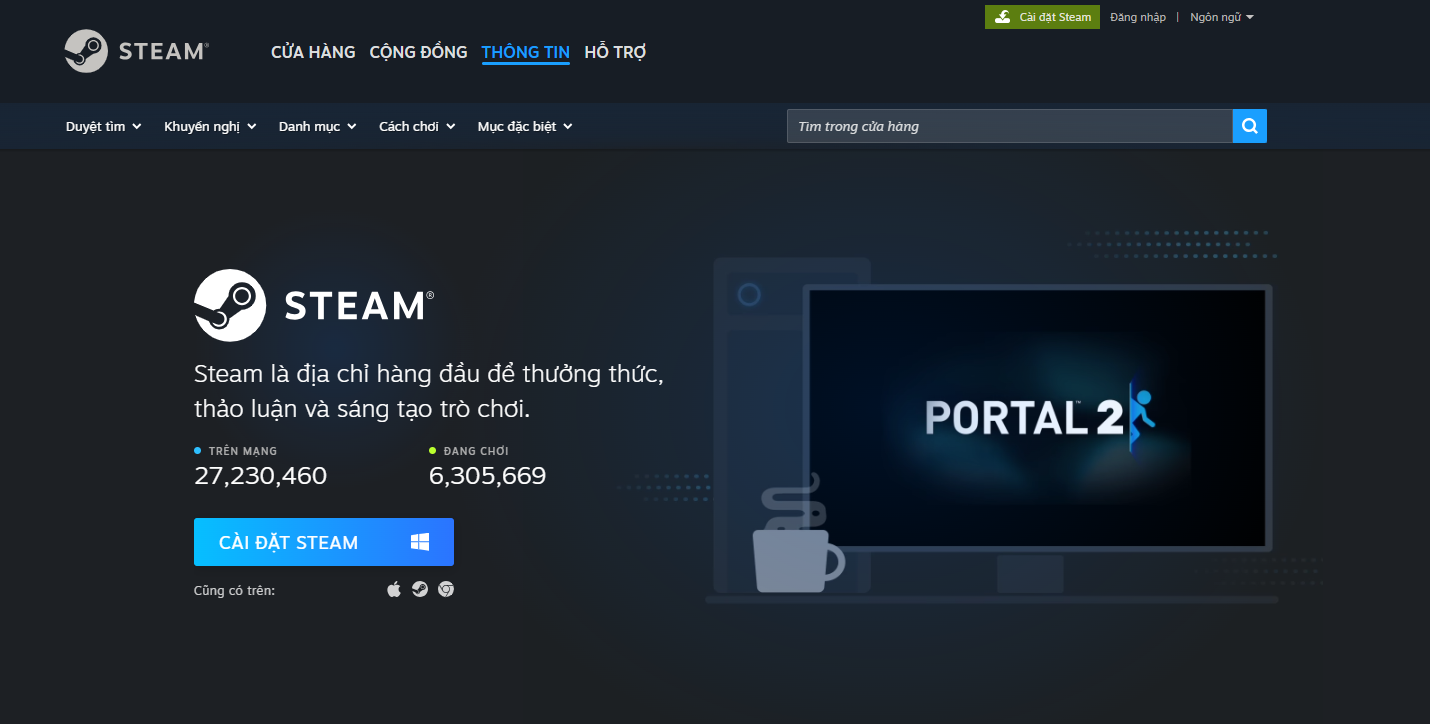Expand the Mục đặc biệt menu
The height and width of the screenshot is (724, 1430).
[525, 126]
